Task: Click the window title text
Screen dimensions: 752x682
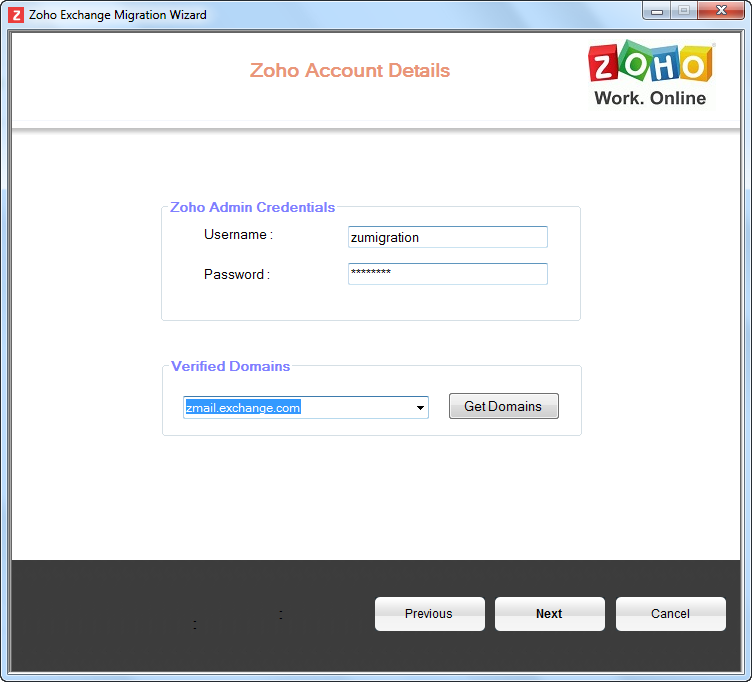Action: click(118, 15)
